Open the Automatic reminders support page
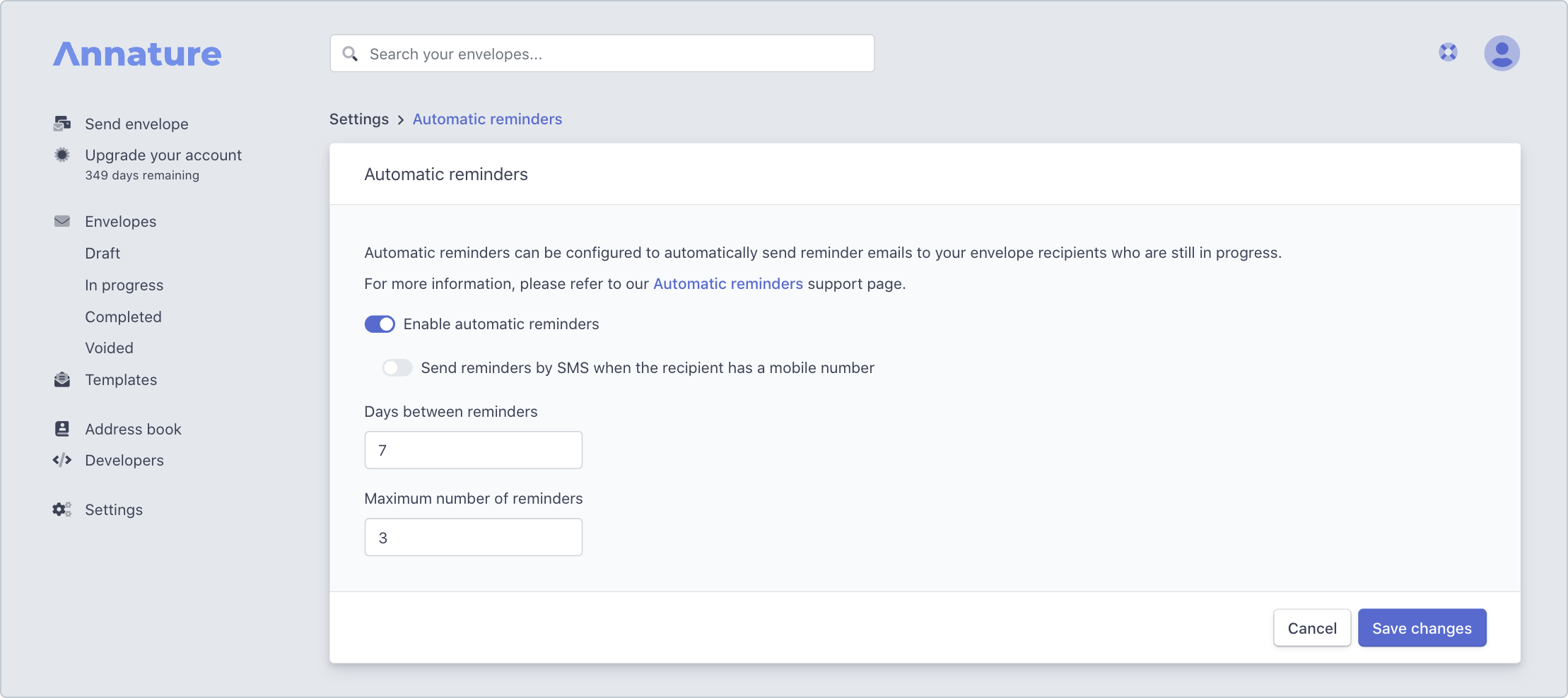 click(x=727, y=283)
